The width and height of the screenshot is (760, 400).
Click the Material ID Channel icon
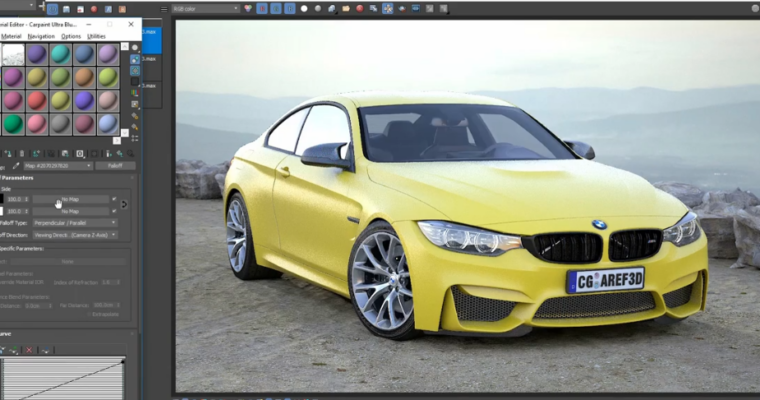click(80, 154)
